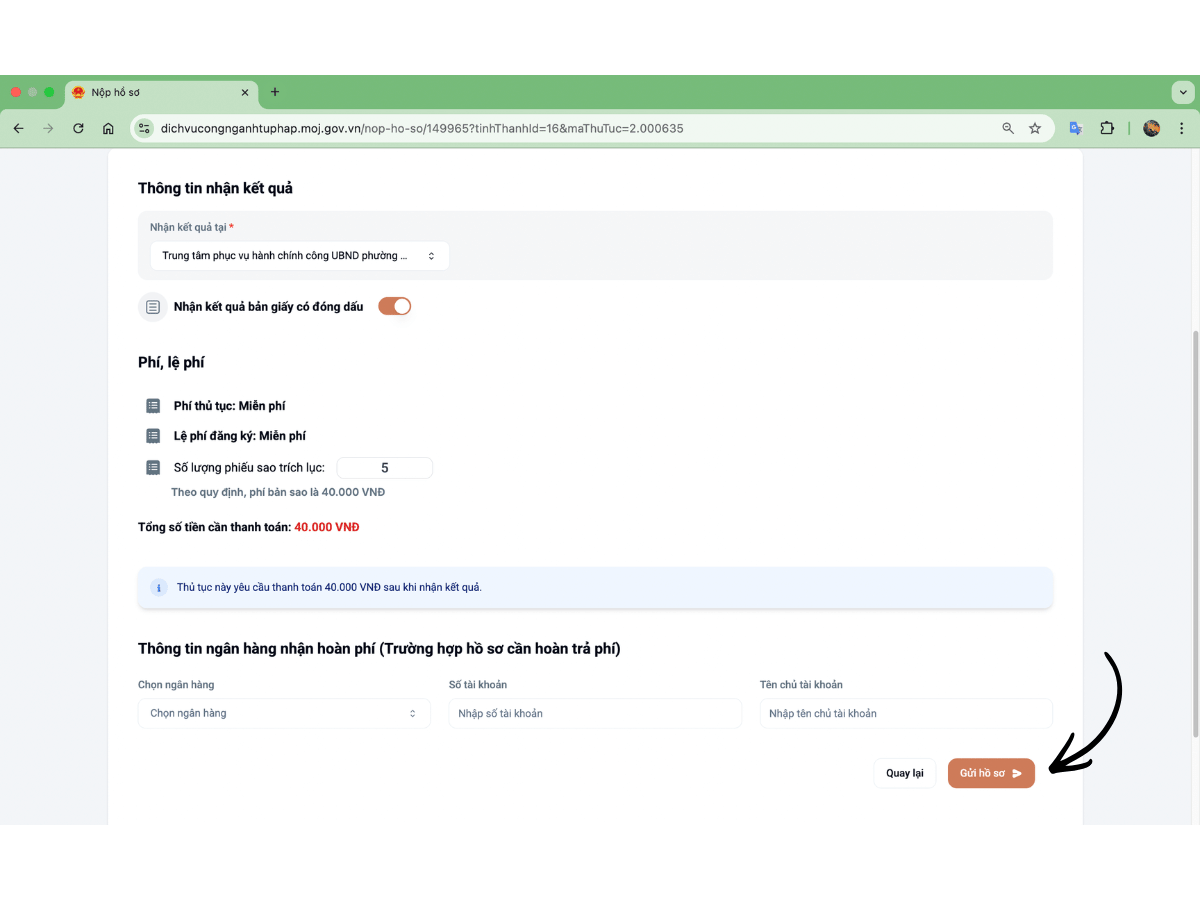The image size is (1200, 900).
Task: Go to the browser home icon
Action: coord(108,128)
